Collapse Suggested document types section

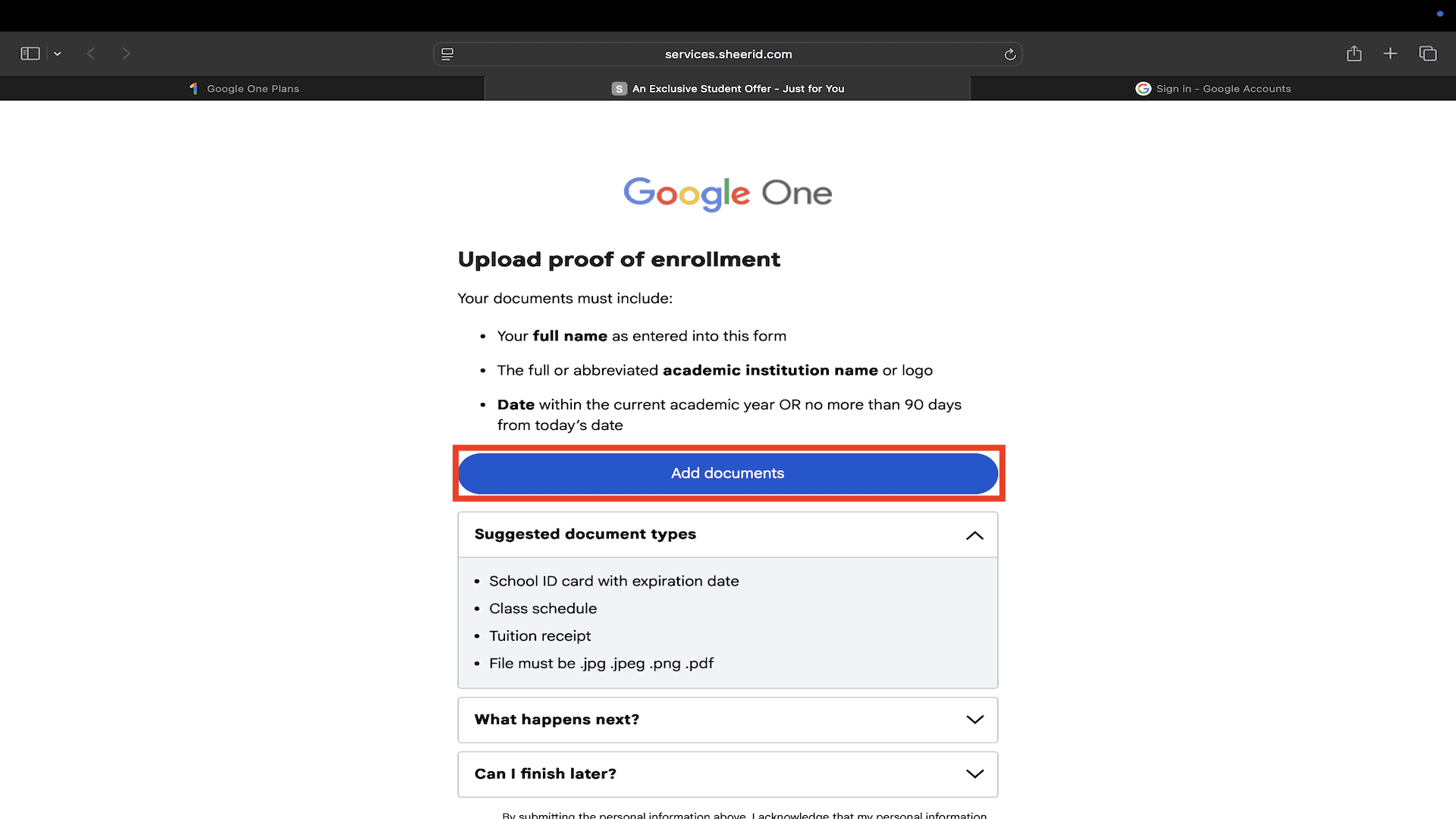pyautogui.click(x=974, y=535)
